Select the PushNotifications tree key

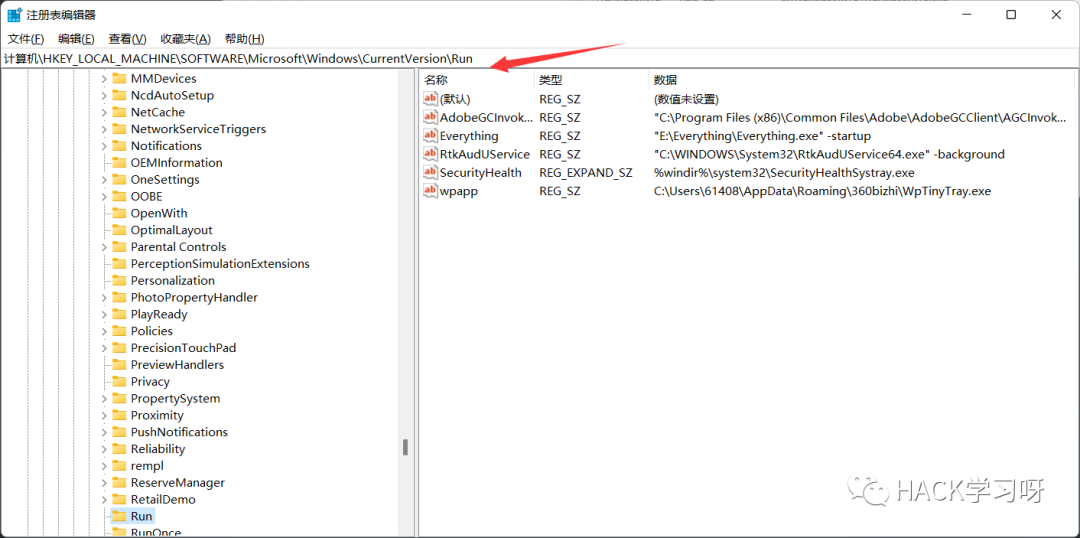(179, 432)
